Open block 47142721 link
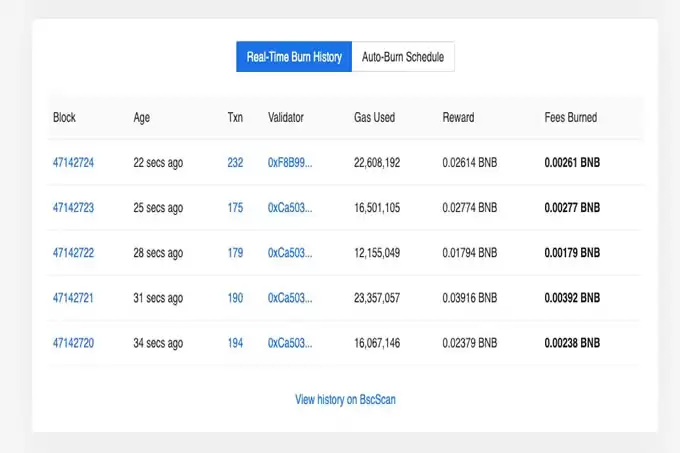Image resolution: width=680 pixels, height=453 pixels. pyautogui.click(x=73, y=298)
